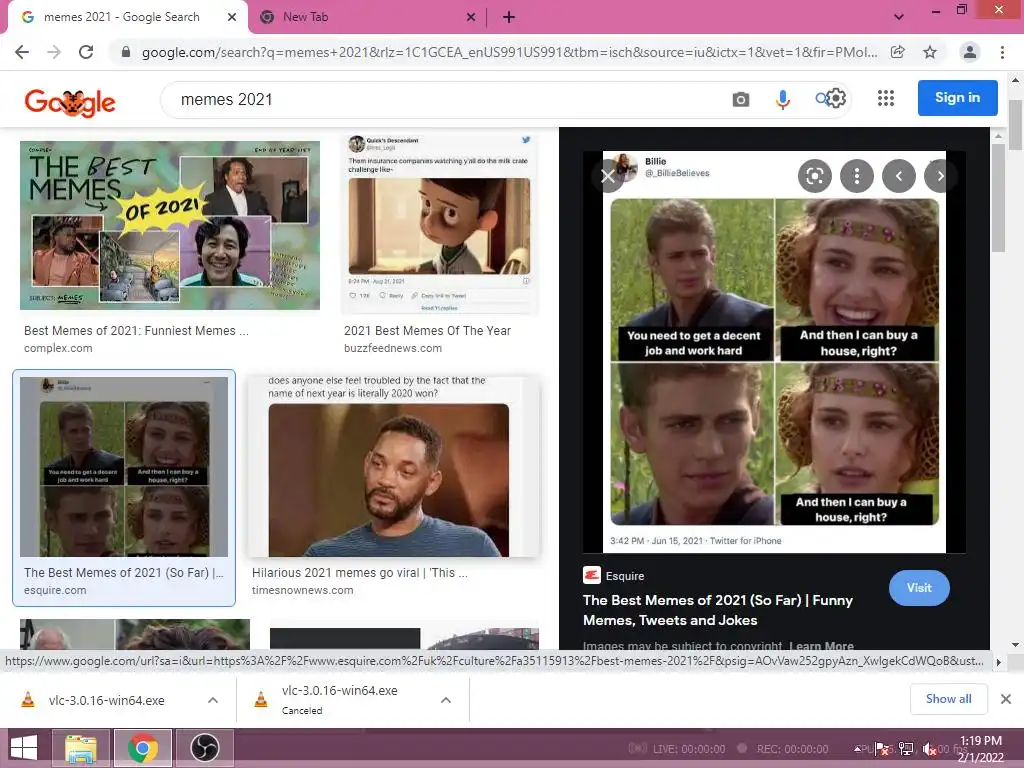
Task: Close the downloads bar
Action: [x=1006, y=699]
